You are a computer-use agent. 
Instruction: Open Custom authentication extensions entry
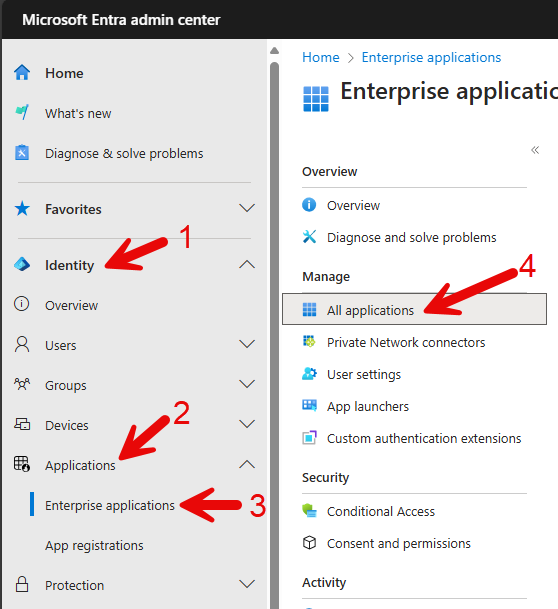click(424, 438)
